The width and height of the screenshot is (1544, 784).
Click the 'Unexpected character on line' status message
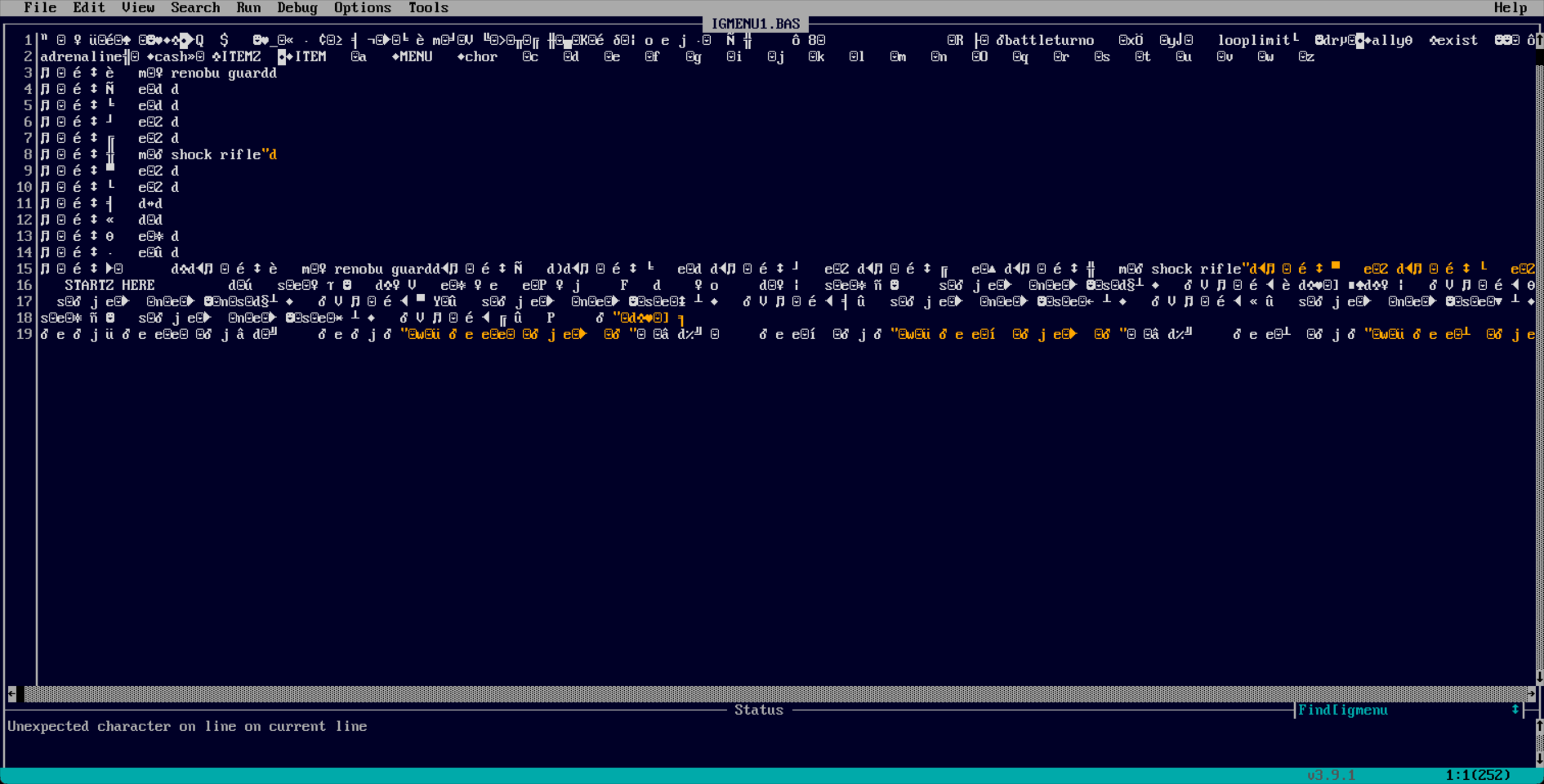tap(187, 726)
